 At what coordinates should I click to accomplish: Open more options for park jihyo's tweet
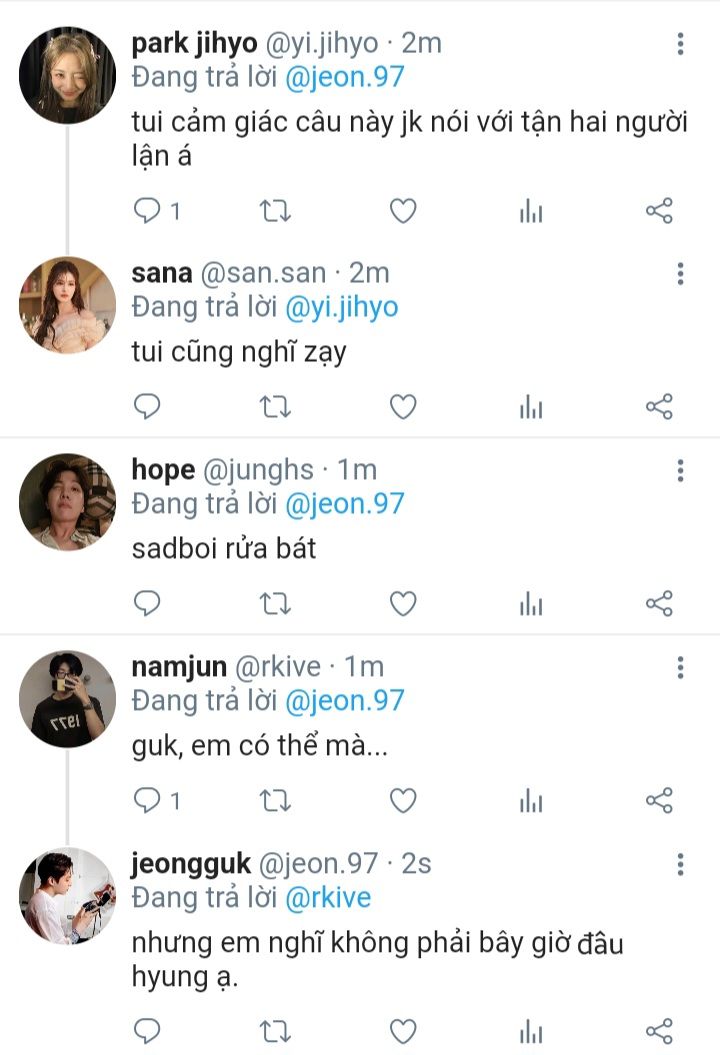point(680,44)
